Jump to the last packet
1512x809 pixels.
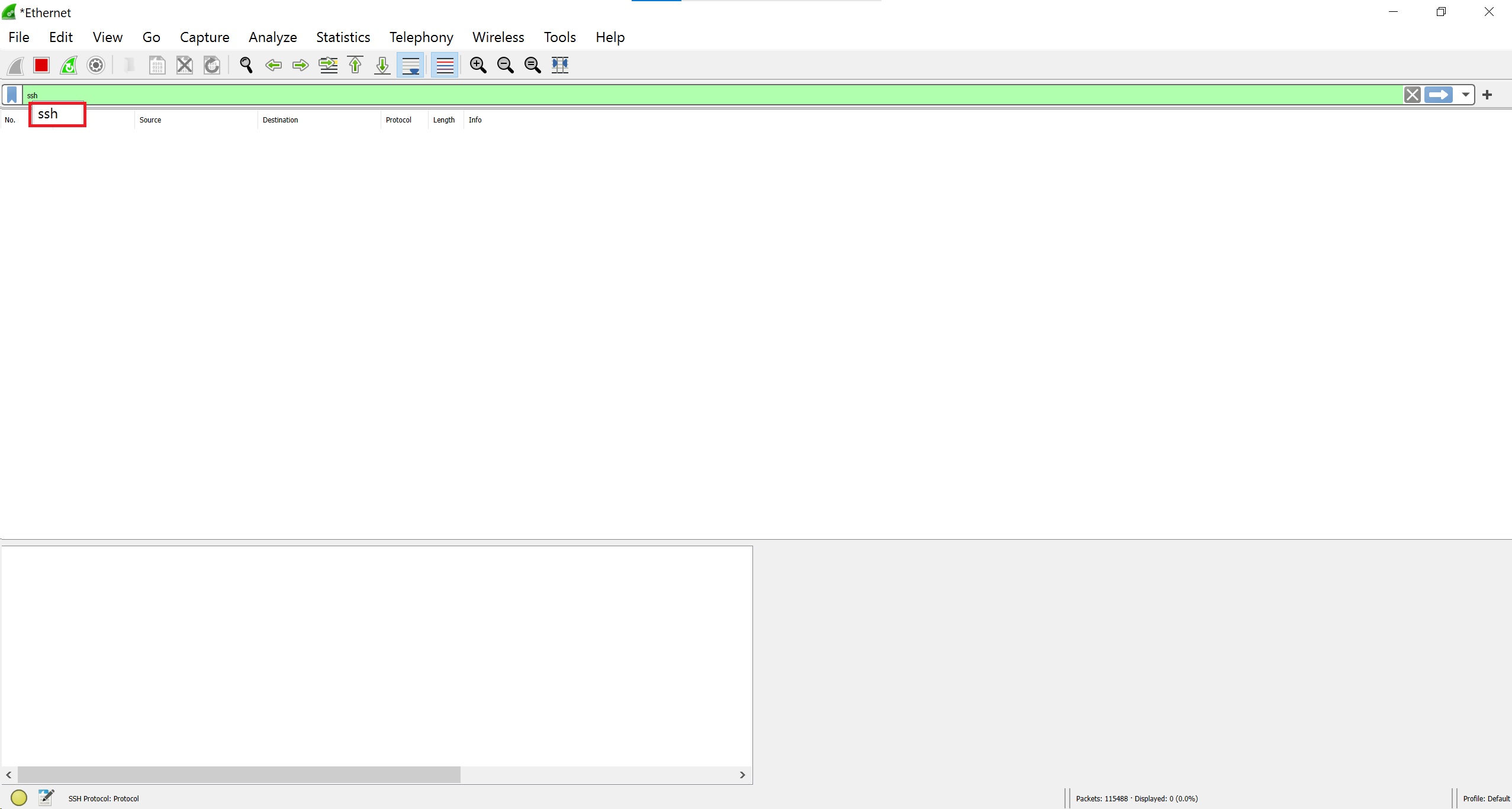click(382, 65)
